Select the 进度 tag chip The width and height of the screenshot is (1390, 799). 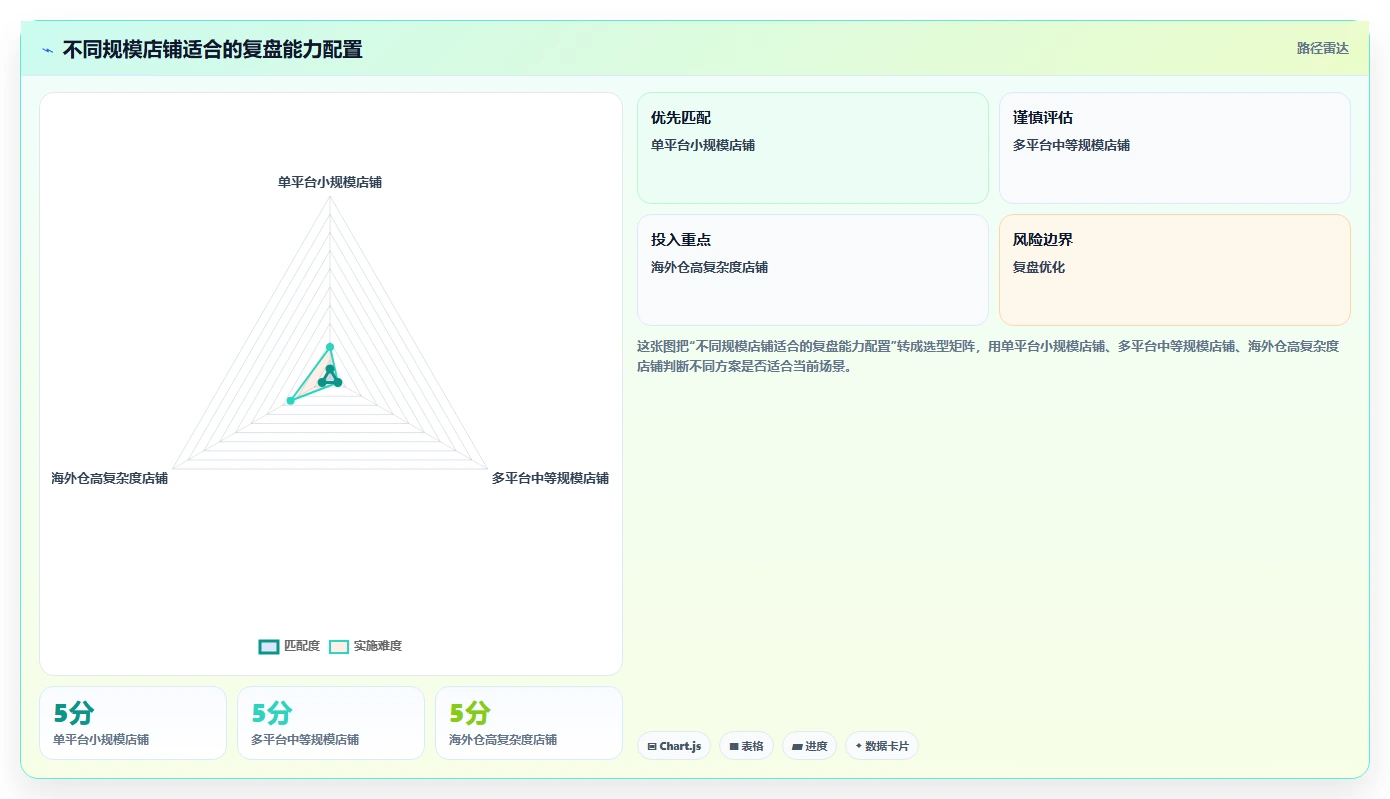[809, 746]
